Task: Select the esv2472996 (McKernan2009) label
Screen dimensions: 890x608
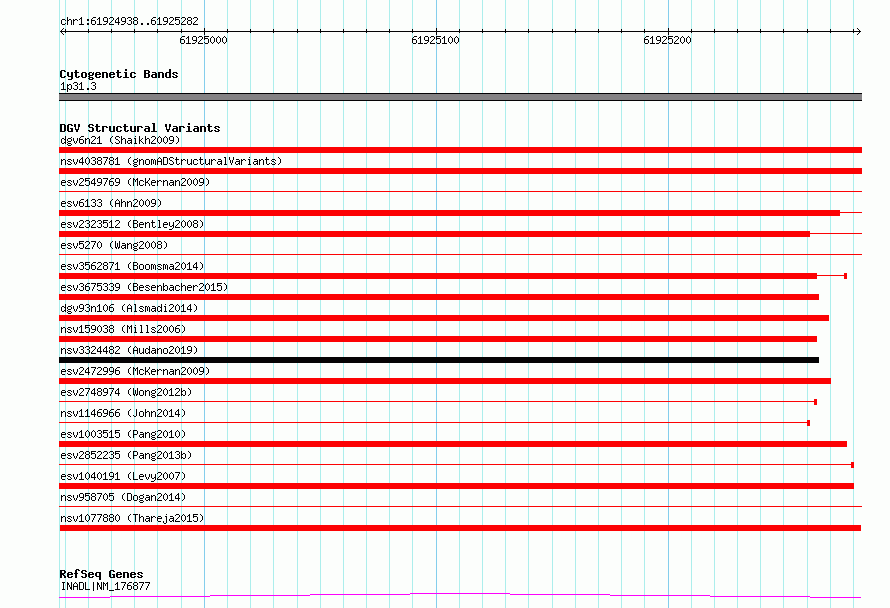Action: click(135, 371)
